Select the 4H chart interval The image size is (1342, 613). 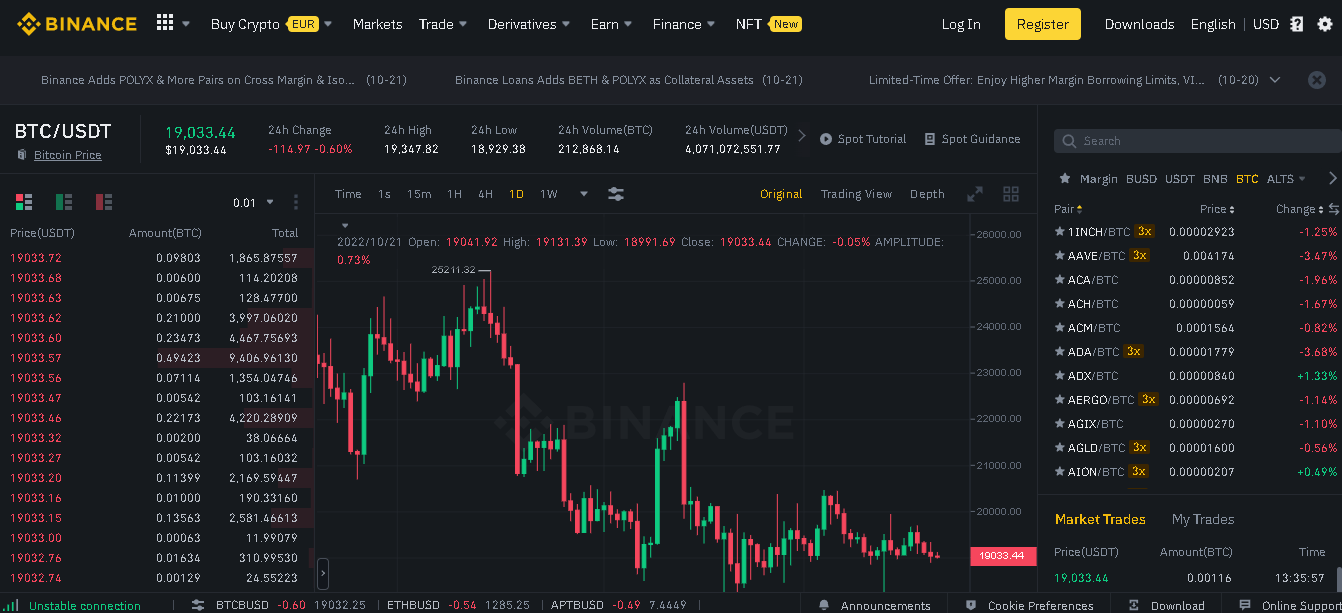pyautogui.click(x=485, y=194)
